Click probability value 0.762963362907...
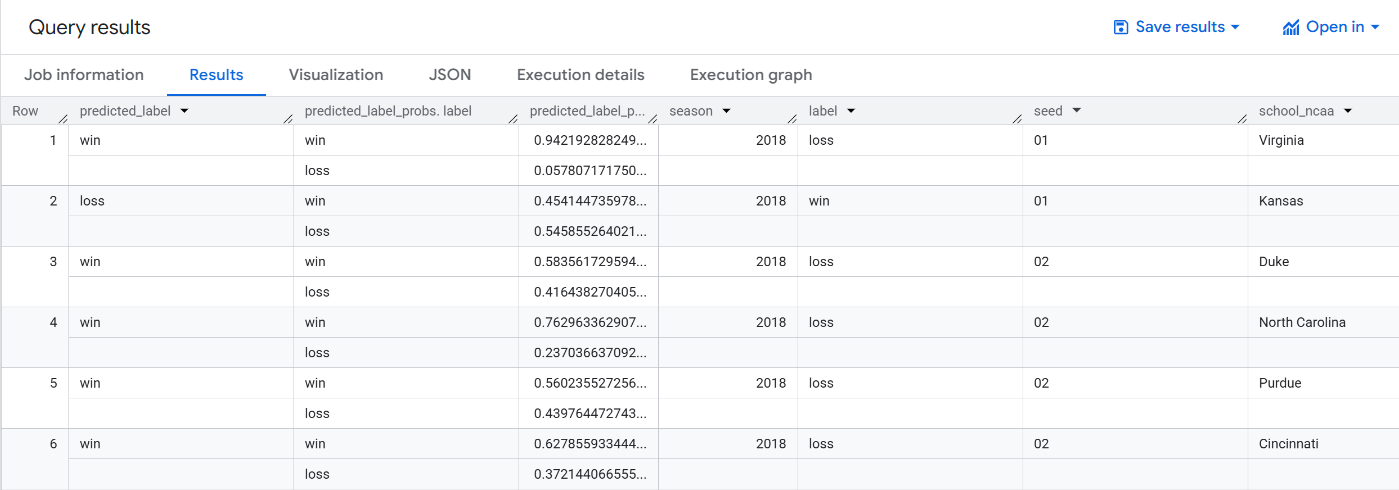Image resolution: width=1399 pixels, height=490 pixels. point(588,322)
